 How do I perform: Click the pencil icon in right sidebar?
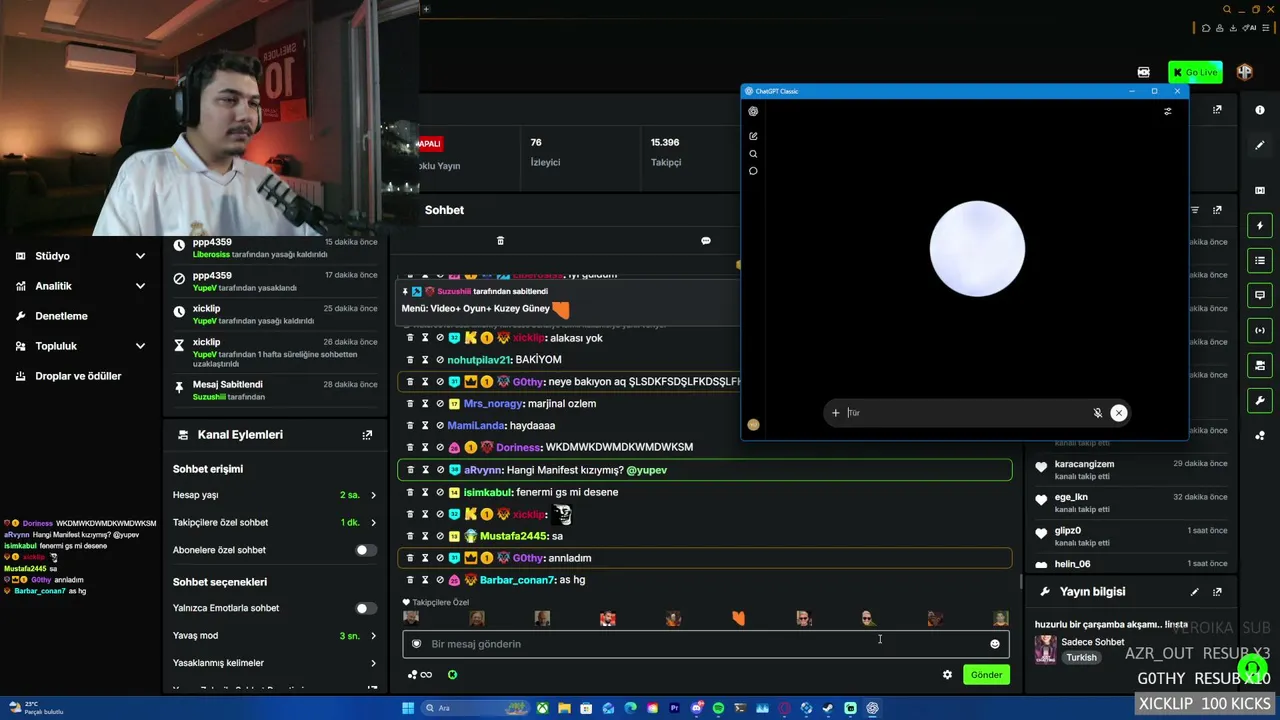(x=1260, y=145)
